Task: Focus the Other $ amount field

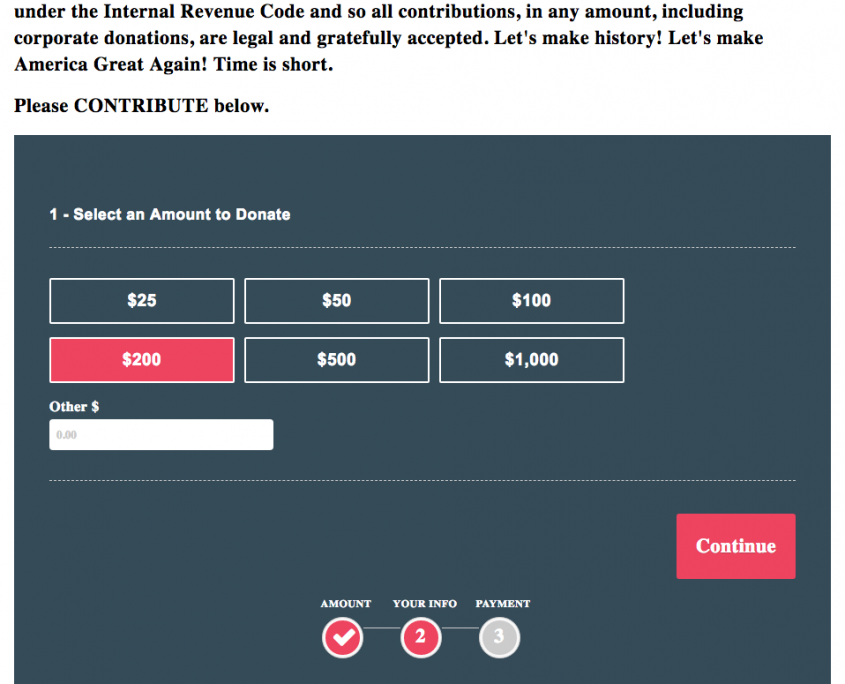Action: [x=161, y=435]
